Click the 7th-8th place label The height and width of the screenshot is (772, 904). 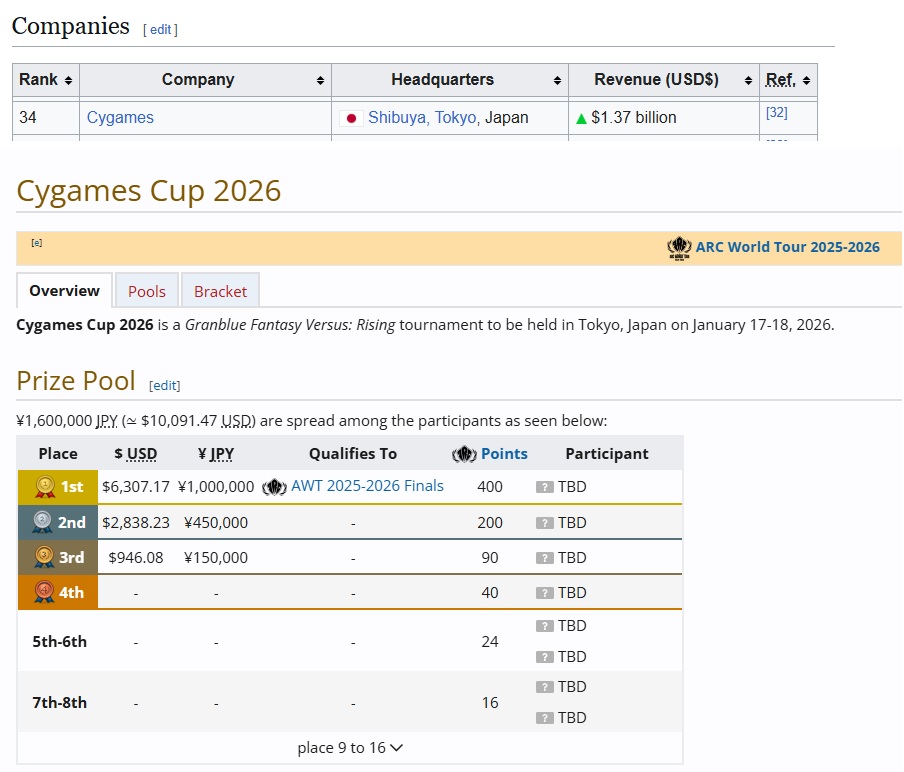[x=59, y=703]
